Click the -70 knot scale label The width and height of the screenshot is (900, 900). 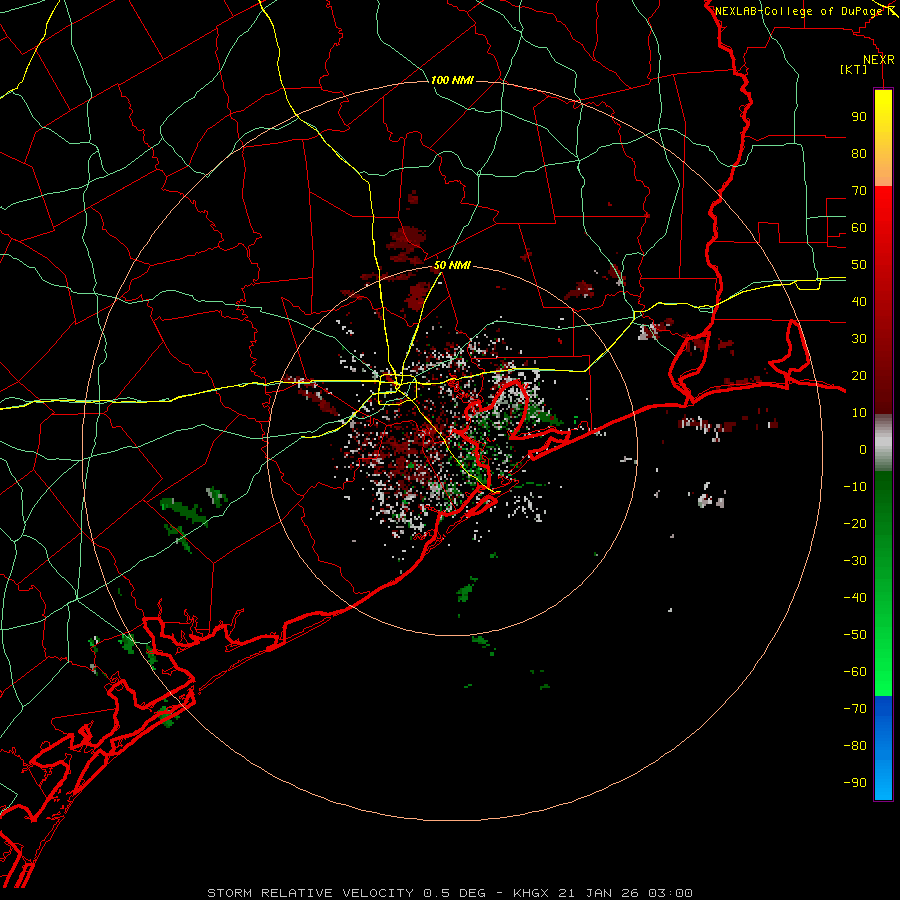click(x=855, y=709)
